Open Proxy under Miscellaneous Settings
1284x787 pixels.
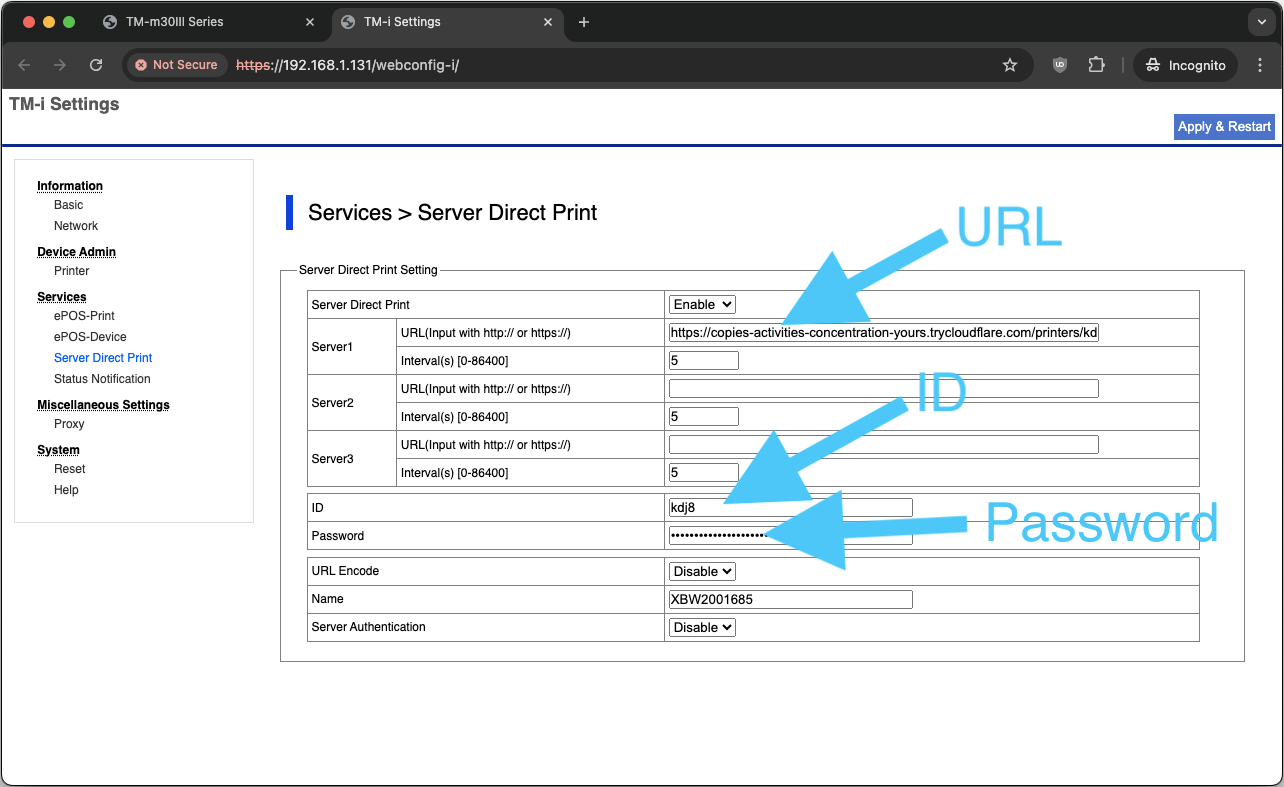(x=69, y=424)
